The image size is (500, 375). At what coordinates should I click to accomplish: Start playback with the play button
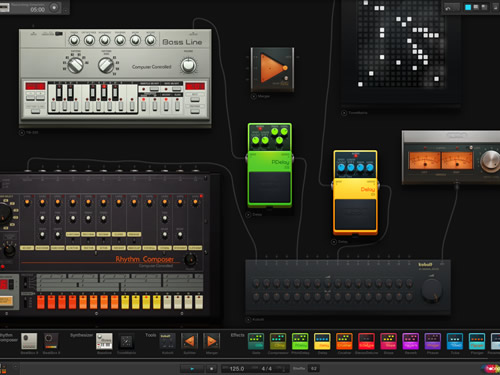pyautogui.click(x=192, y=368)
